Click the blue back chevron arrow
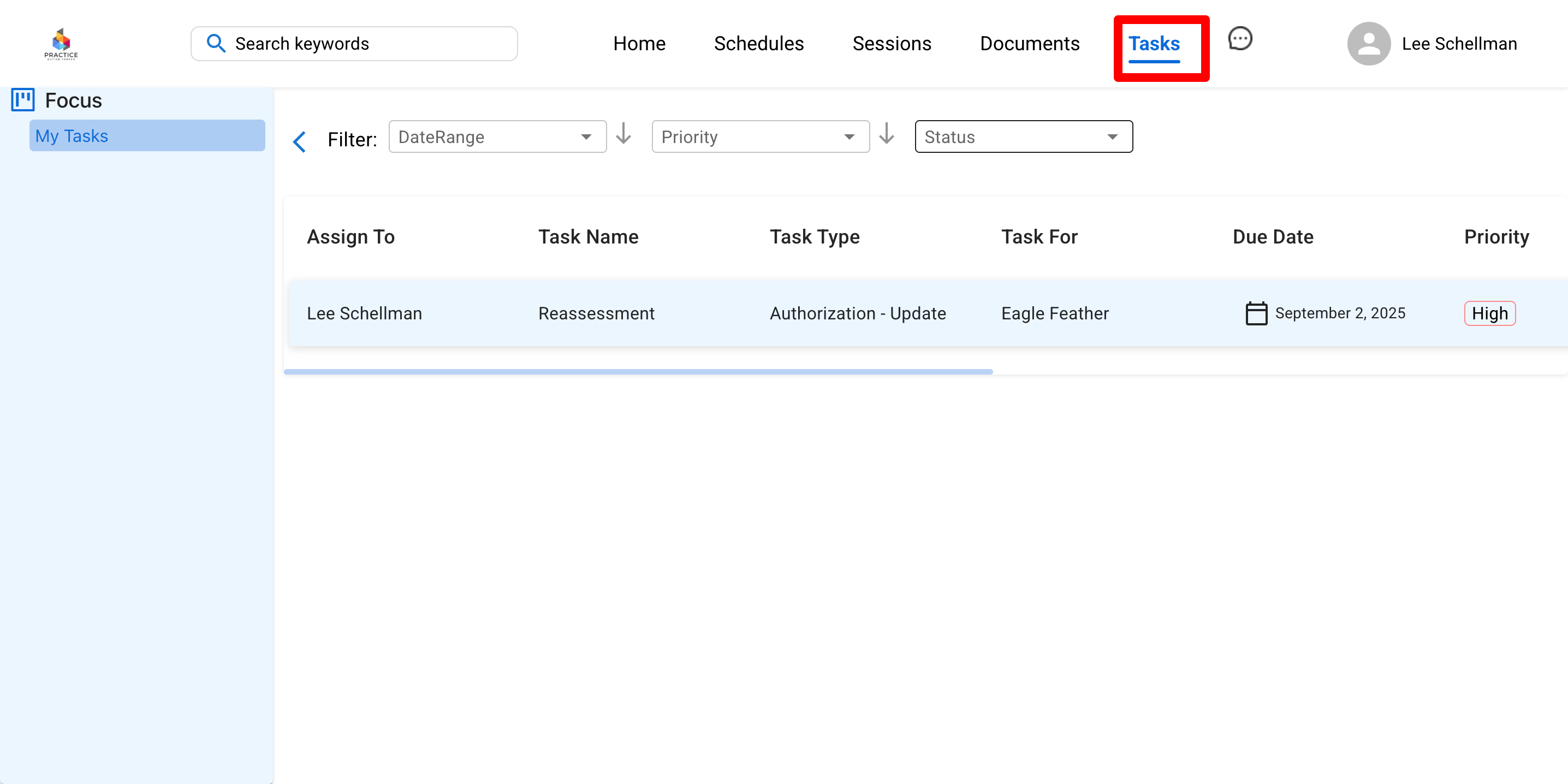This screenshot has height=784, width=1568. [300, 141]
